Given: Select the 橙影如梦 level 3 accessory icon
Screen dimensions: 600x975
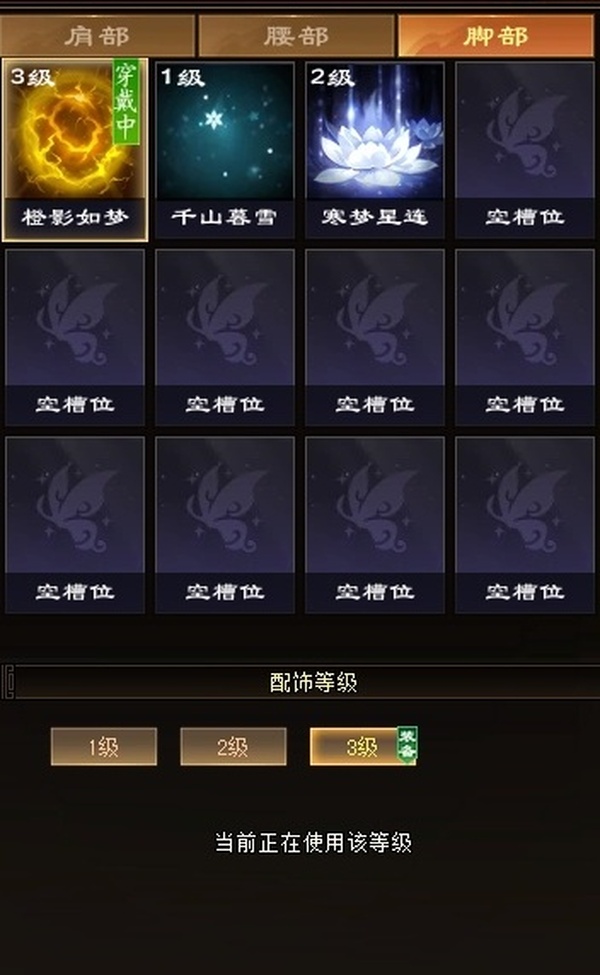Looking at the screenshot, I should click(x=75, y=149).
